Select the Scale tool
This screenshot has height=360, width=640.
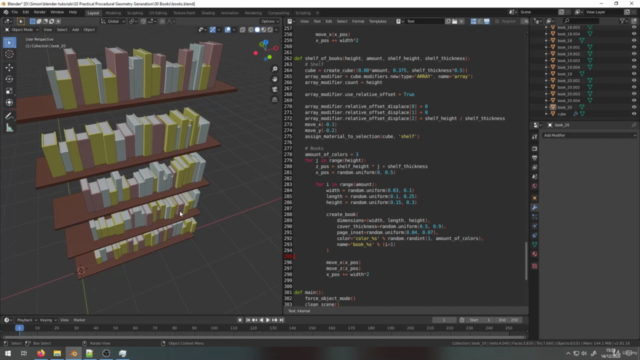tap(9, 91)
